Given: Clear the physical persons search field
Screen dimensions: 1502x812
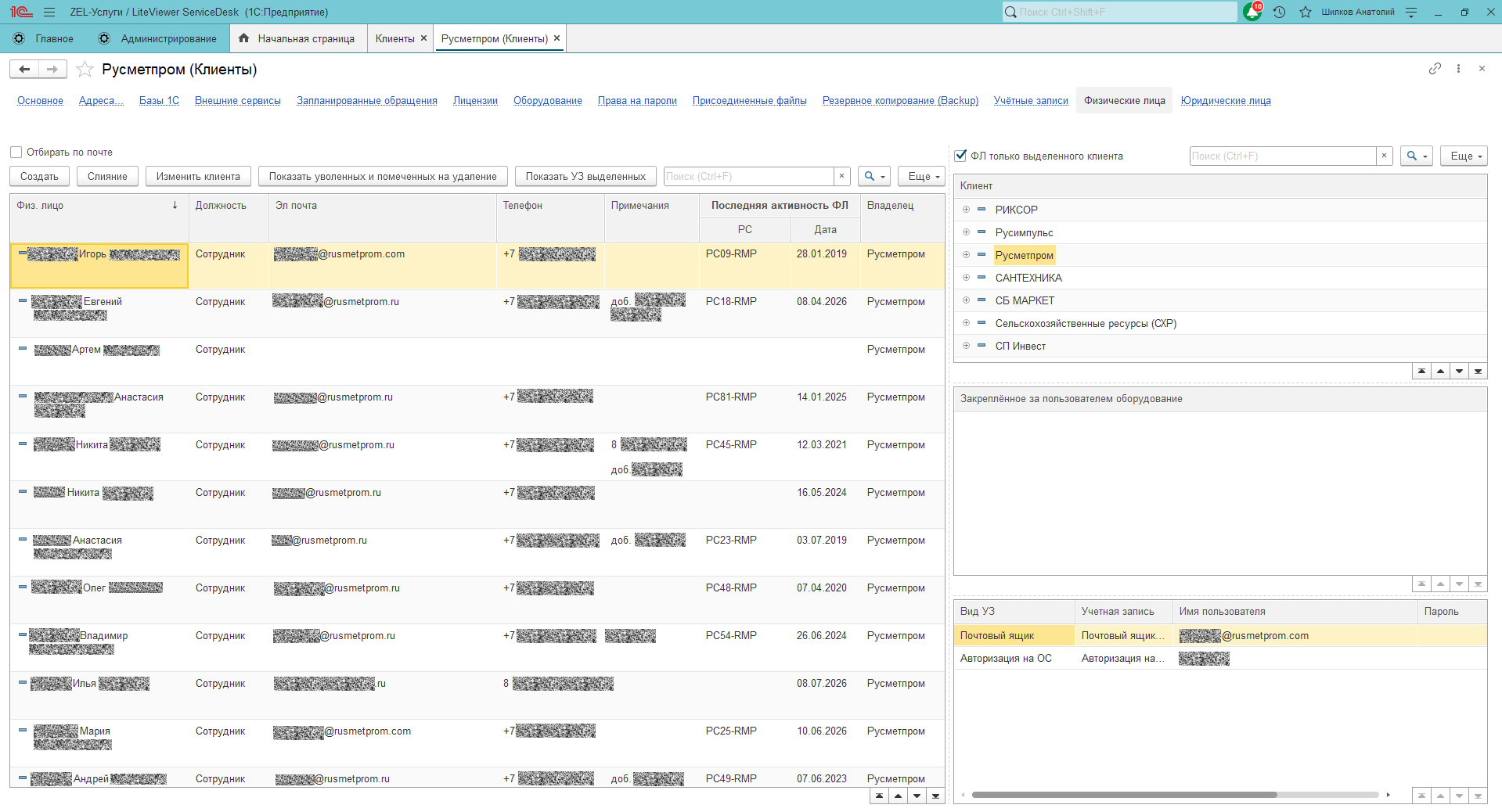Looking at the screenshot, I should click(842, 176).
